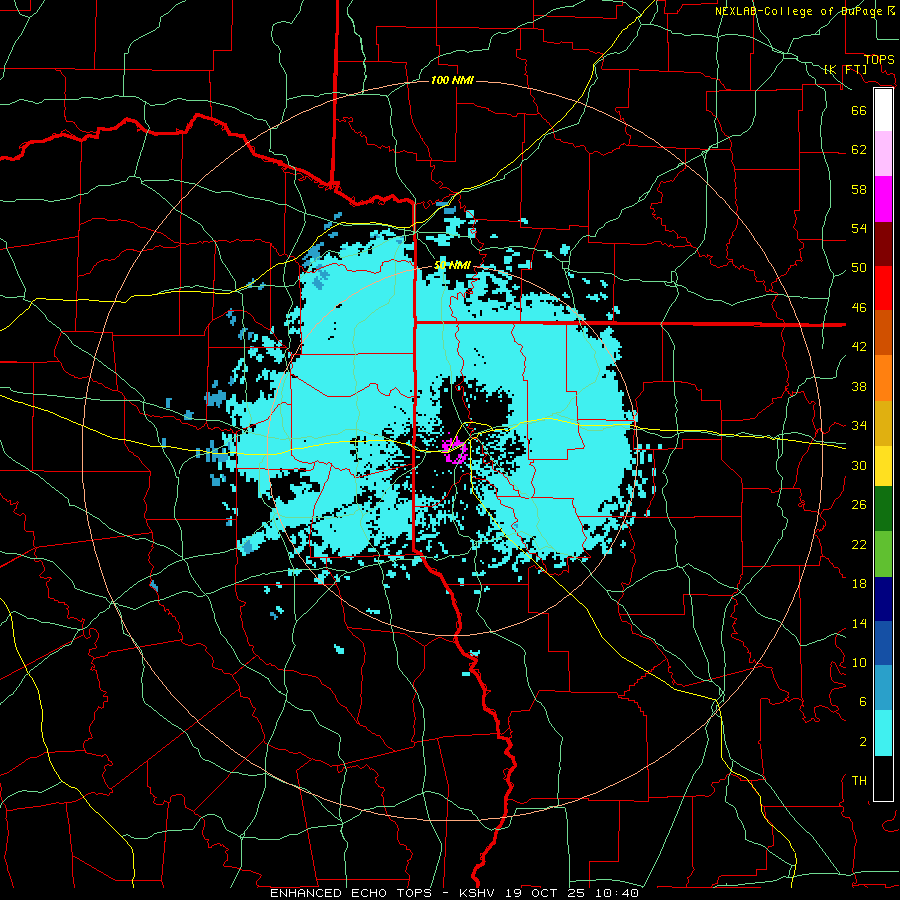
Task: Click the light pink legend swatch
Action: tap(883, 154)
